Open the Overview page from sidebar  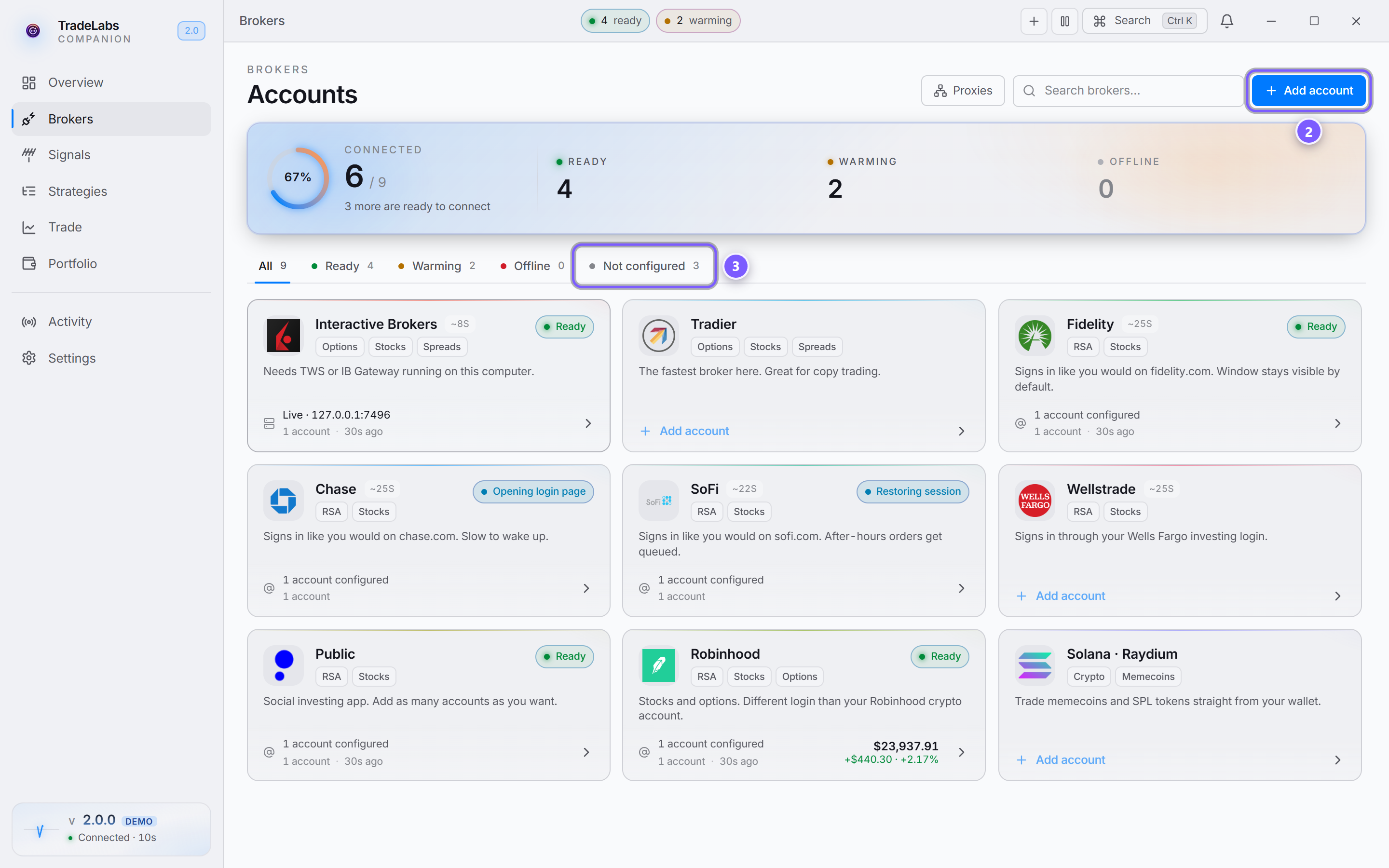point(111,82)
